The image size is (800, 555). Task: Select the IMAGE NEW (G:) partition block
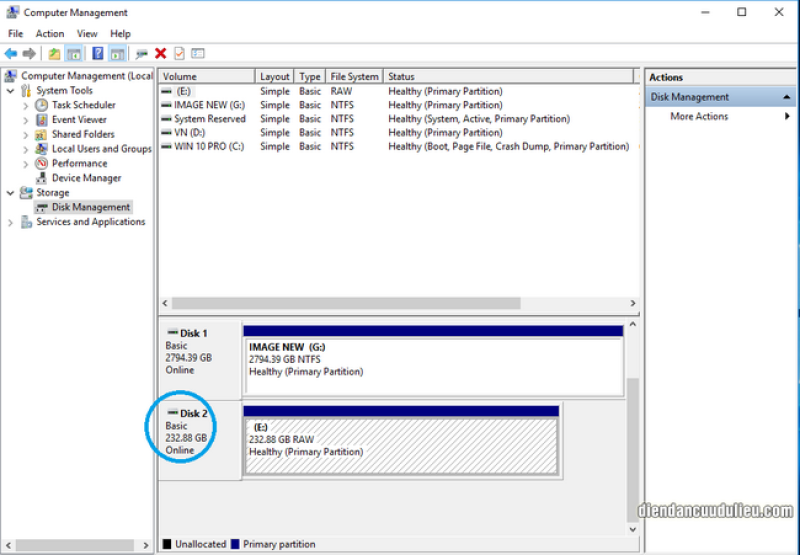pyautogui.click(x=432, y=360)
